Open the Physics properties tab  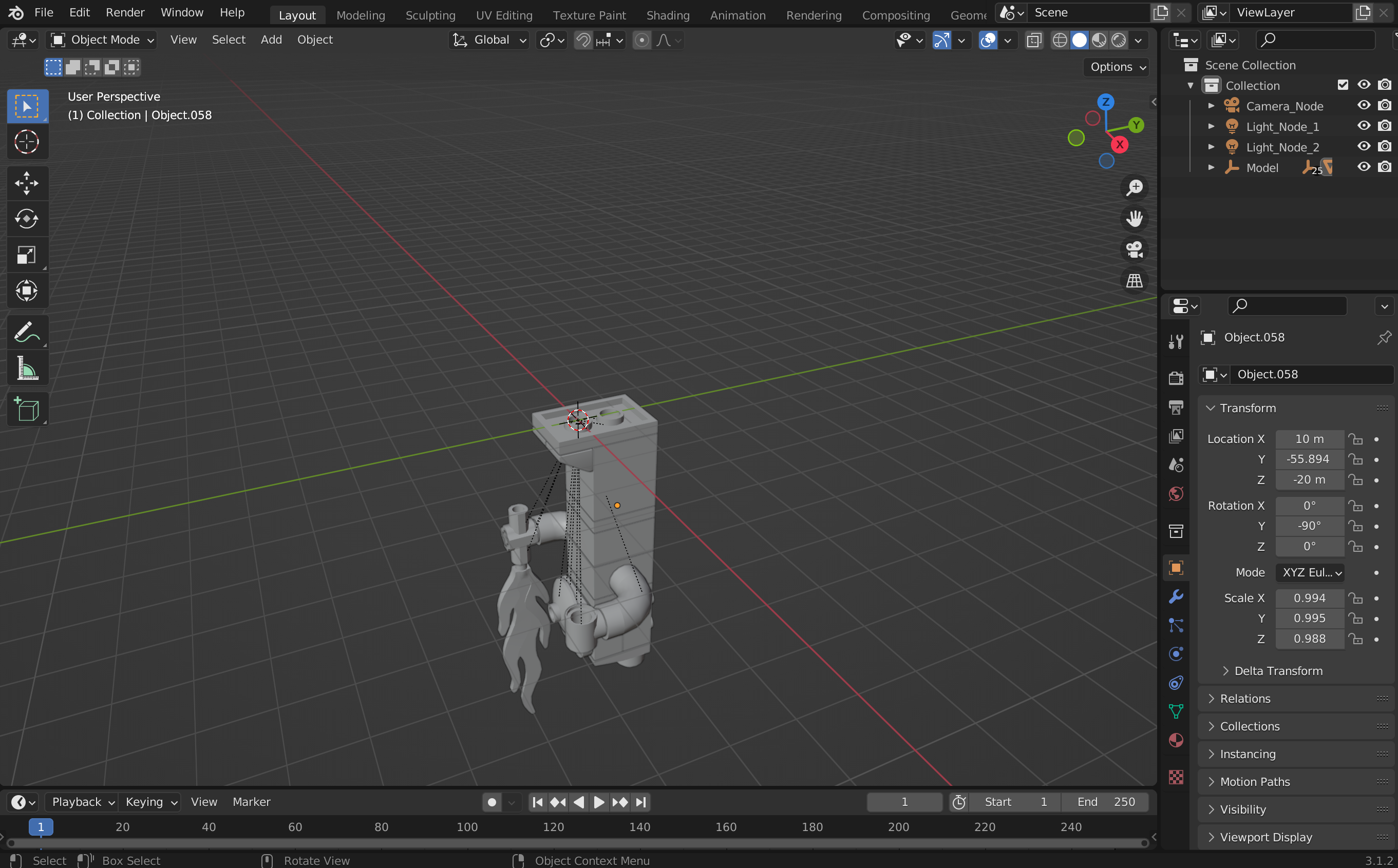point(1176,654)
